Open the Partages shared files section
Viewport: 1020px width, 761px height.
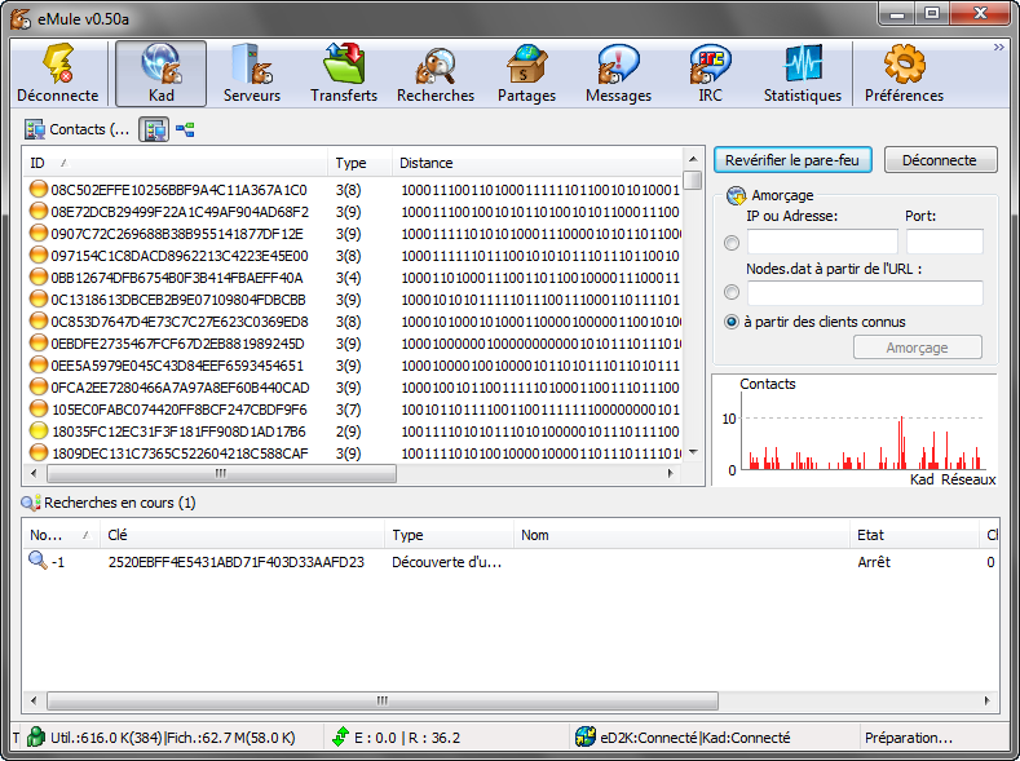pyautogui.click(x=526, y=73)
